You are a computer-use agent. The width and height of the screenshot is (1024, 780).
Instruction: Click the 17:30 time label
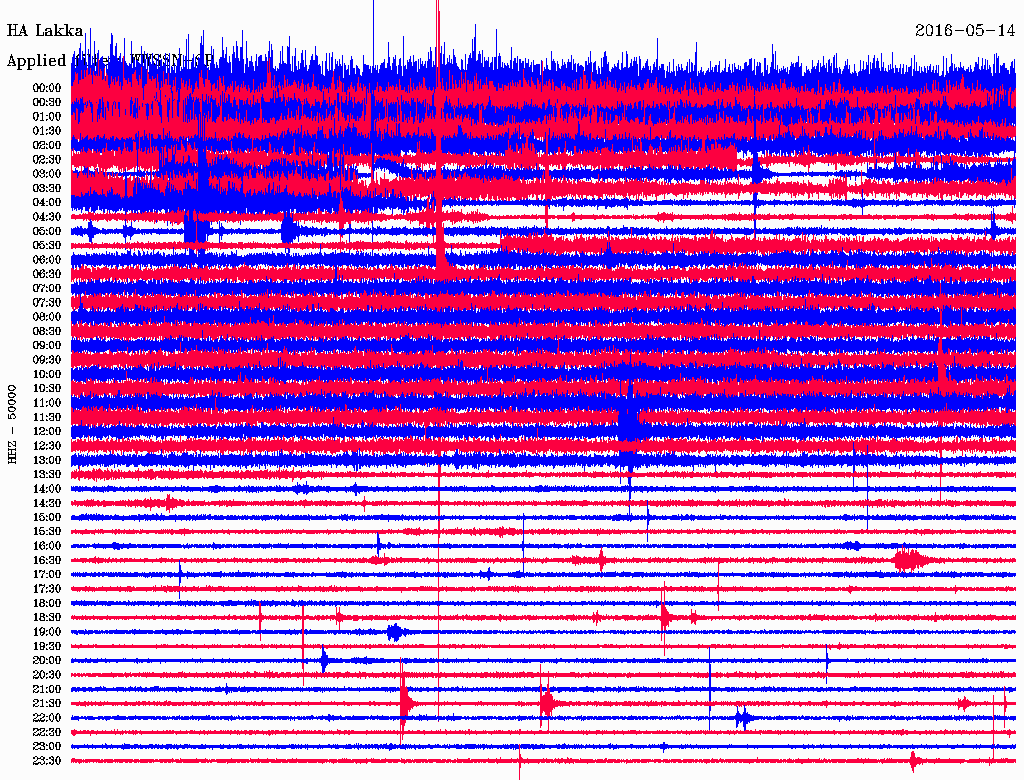tap(47, 589)
